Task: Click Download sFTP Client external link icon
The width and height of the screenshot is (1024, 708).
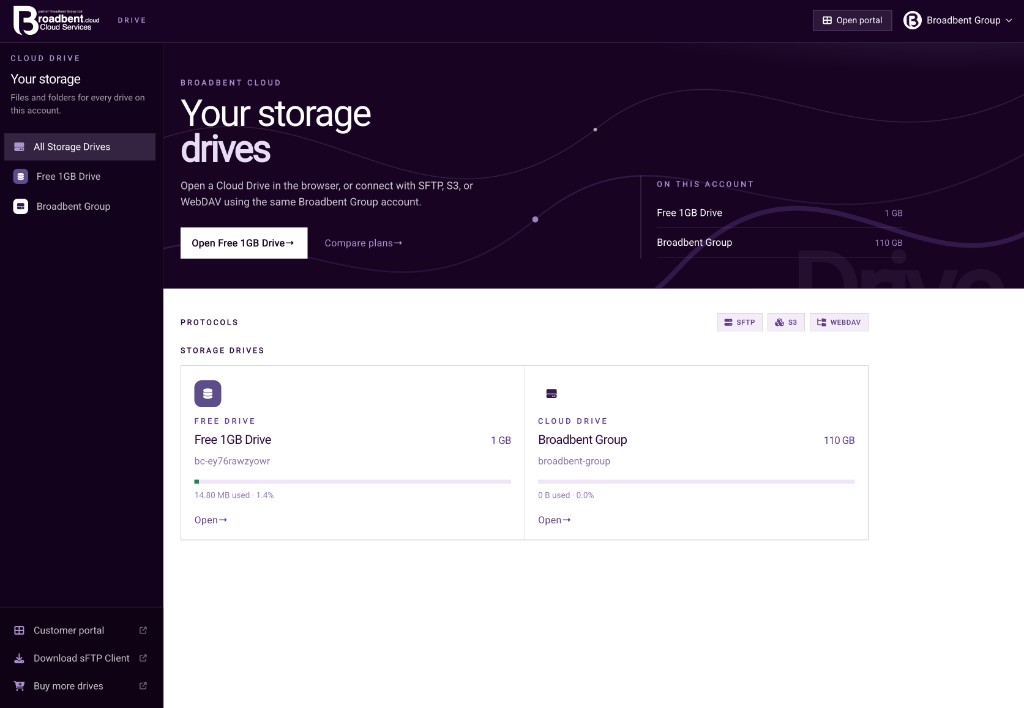Action: [x=143, y=658]
